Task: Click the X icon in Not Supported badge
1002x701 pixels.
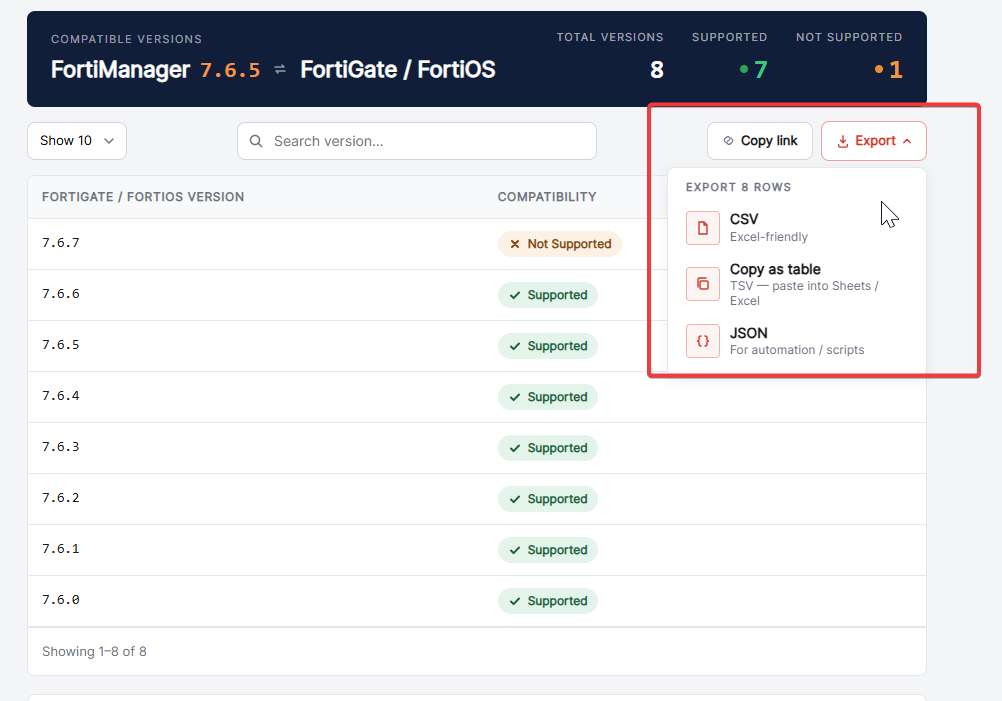Action: click(x=514, y=244)
